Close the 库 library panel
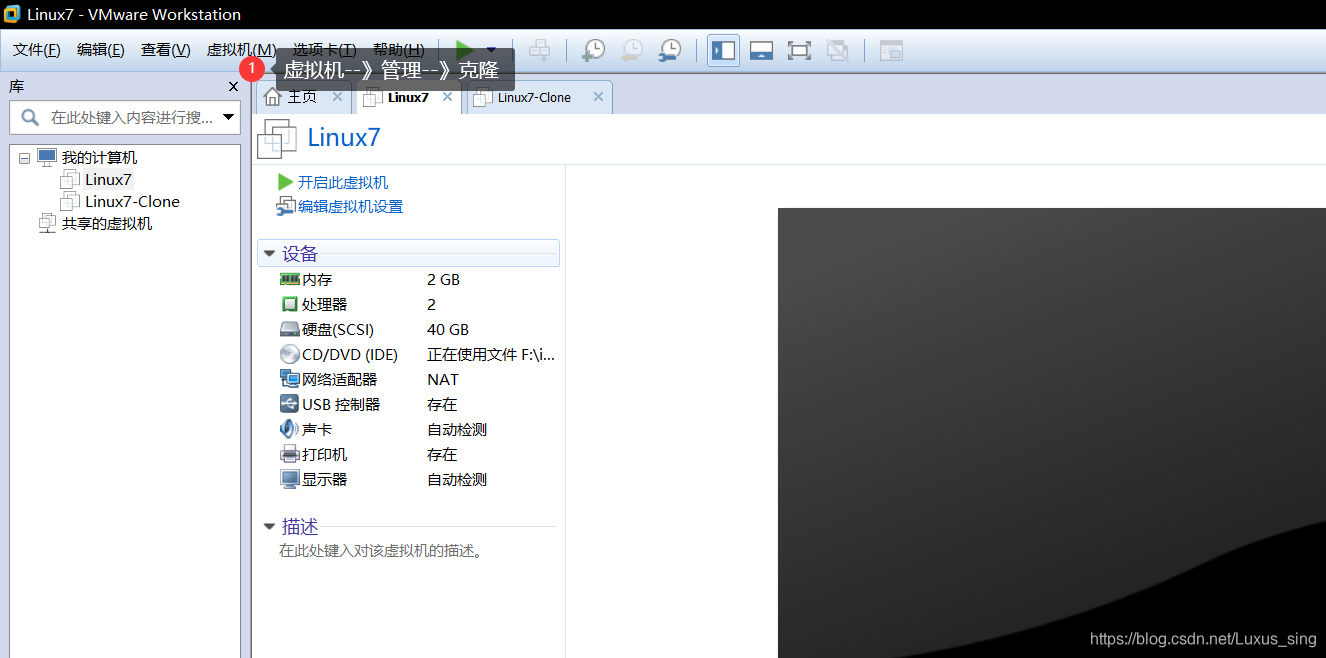 click(x=233, y=87)
